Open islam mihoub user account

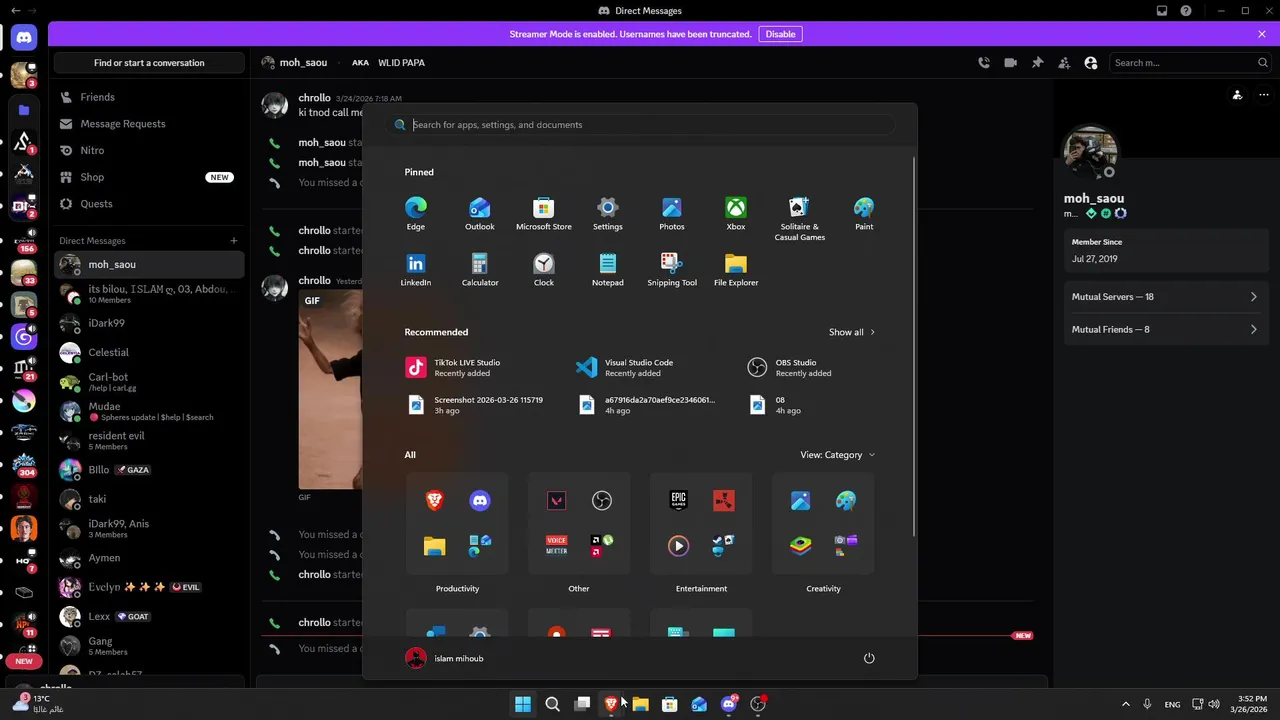pyautogui.click(x=445, y=658)
